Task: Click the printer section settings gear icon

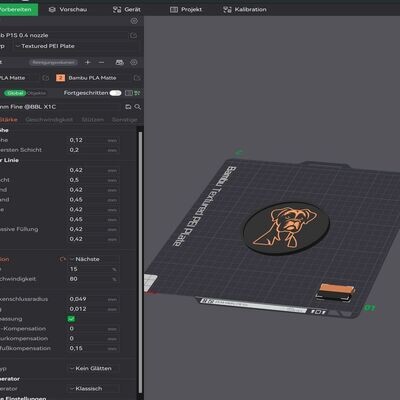Action: point(134,21)
